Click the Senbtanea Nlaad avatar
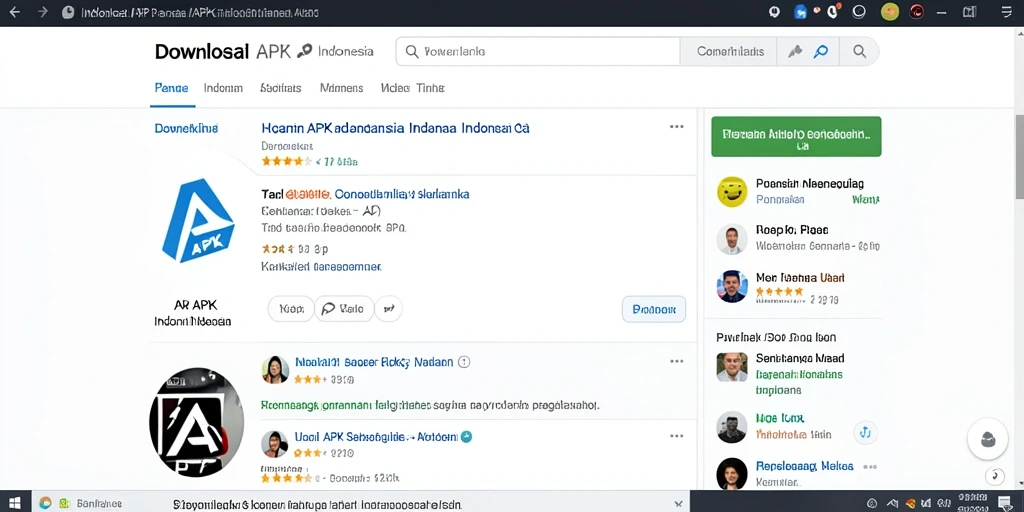 click(731, 367)
